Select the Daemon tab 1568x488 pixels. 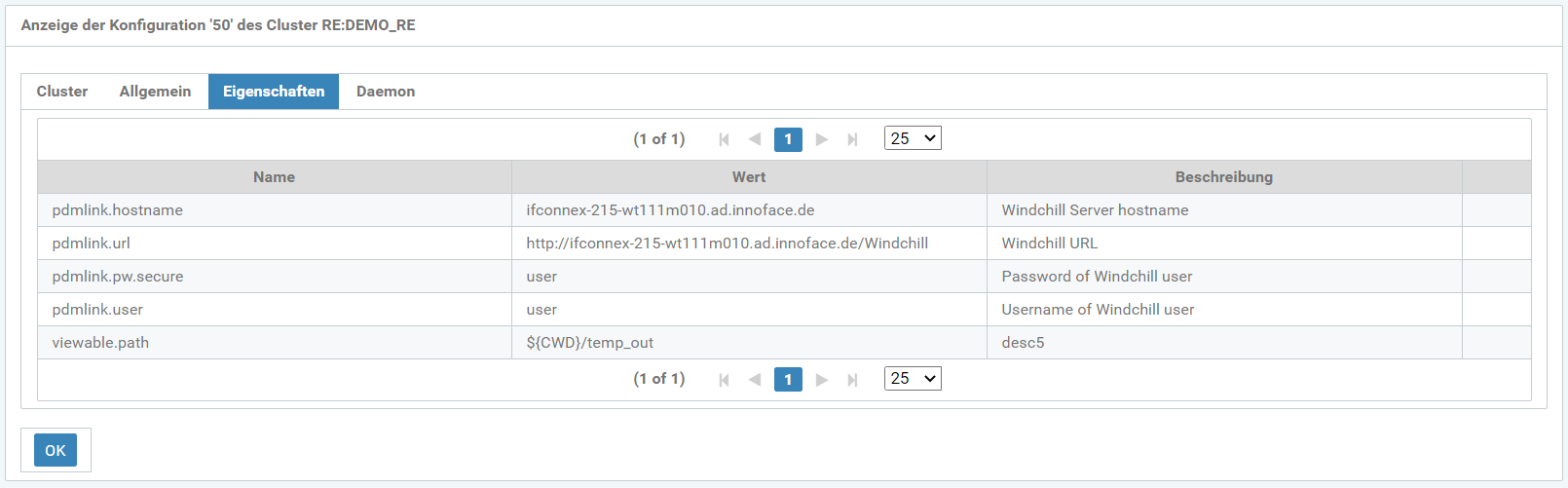click(x=386, y=92)
